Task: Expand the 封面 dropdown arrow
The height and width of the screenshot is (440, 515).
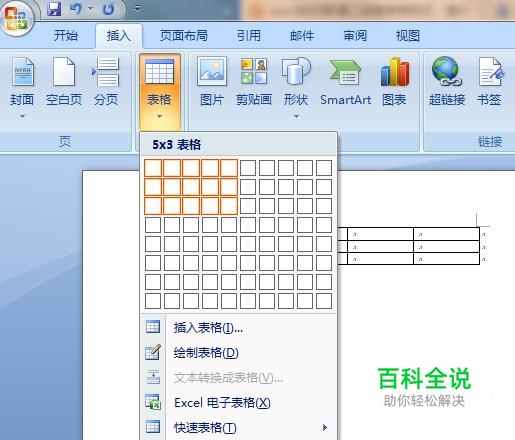Action: pyautogui.click(x=22, y=116)
